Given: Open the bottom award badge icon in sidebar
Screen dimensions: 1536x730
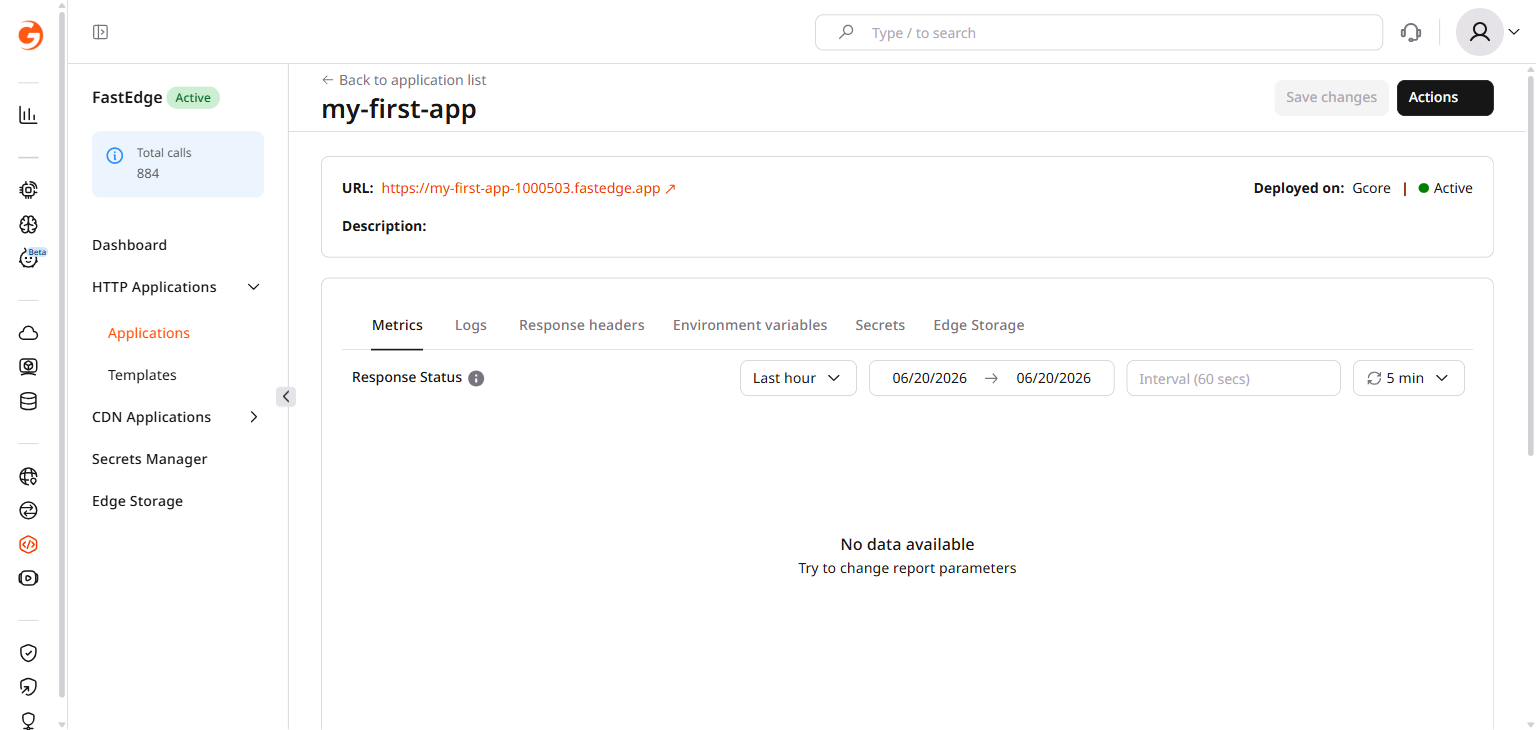Looking at the screenshot, I should (28, 720).
